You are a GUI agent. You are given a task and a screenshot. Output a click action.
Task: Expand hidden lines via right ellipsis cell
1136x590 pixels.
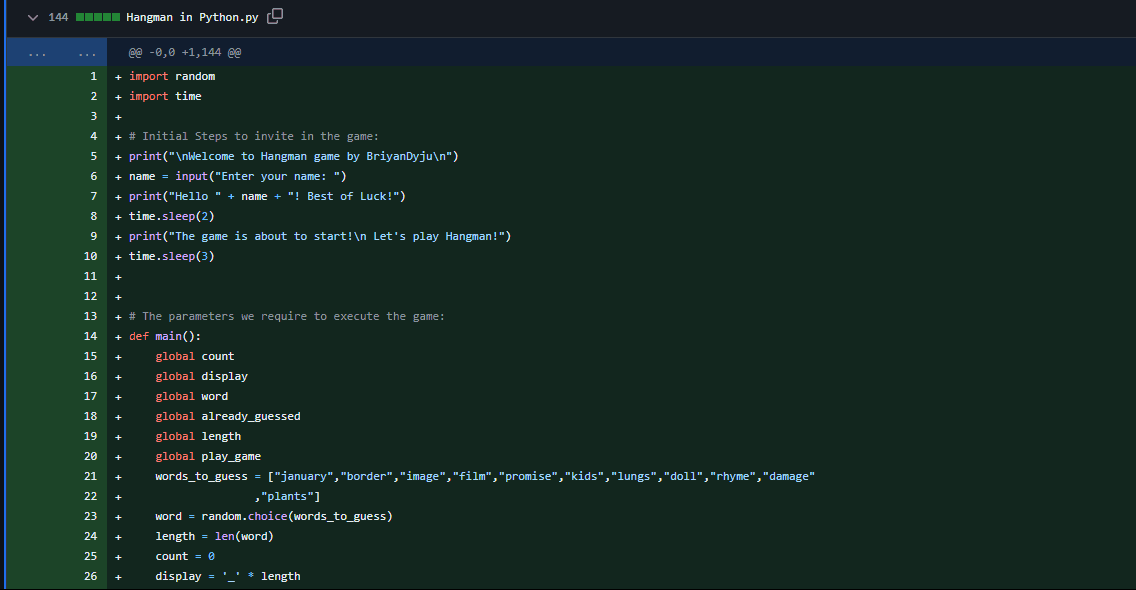click(87, 52)
